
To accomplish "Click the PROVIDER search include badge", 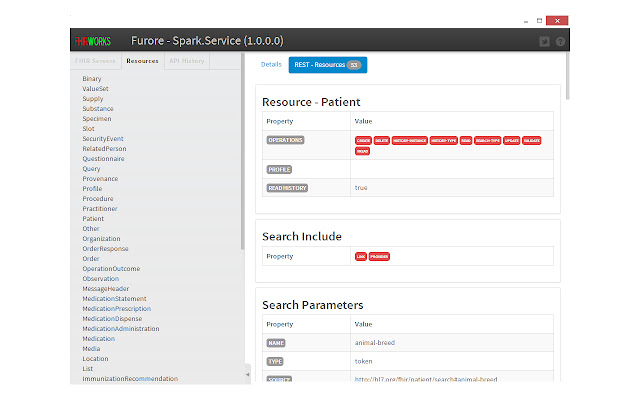I will (379, 256).
